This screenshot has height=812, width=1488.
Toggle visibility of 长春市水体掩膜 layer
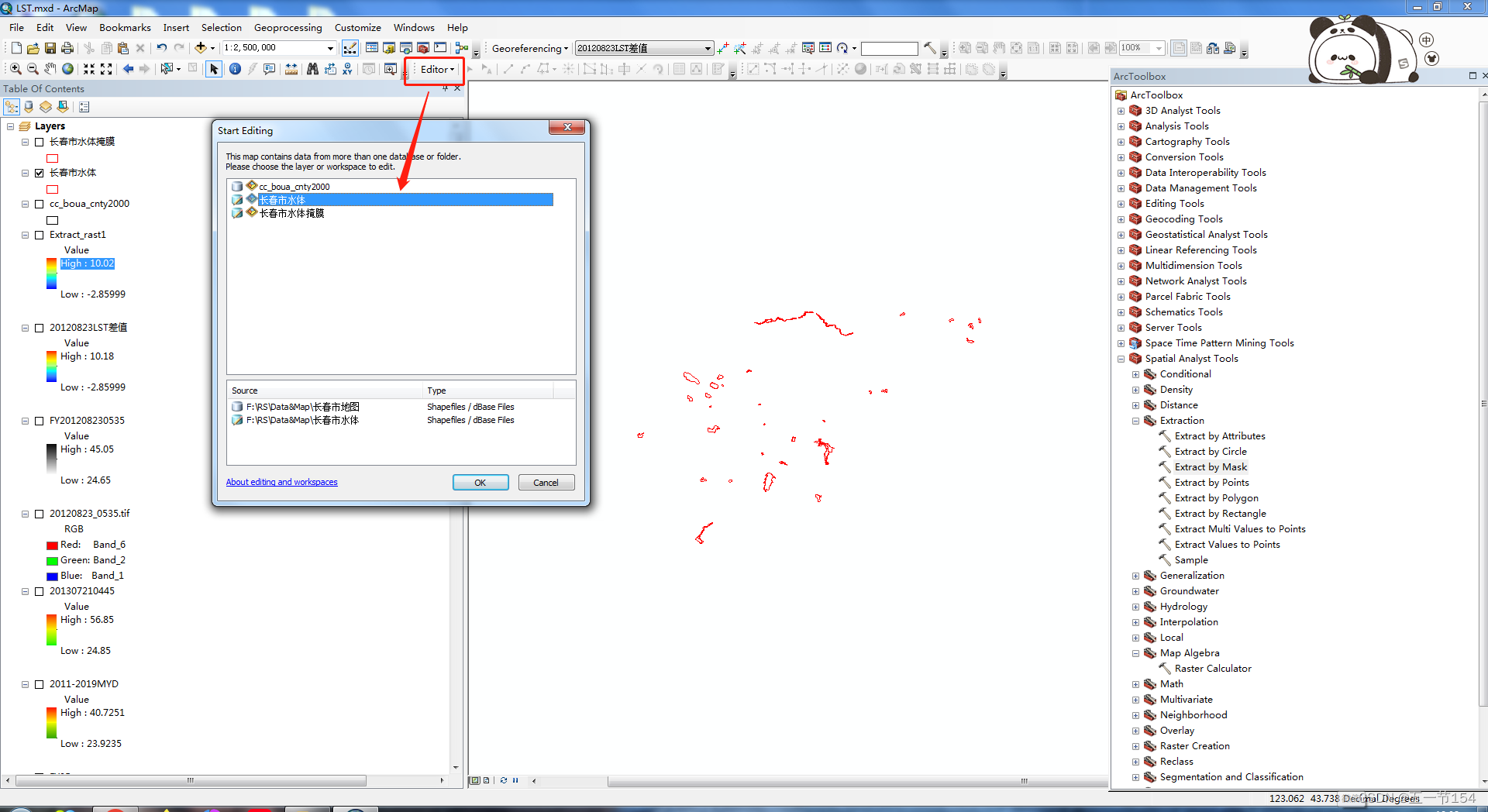coord(40,142)
